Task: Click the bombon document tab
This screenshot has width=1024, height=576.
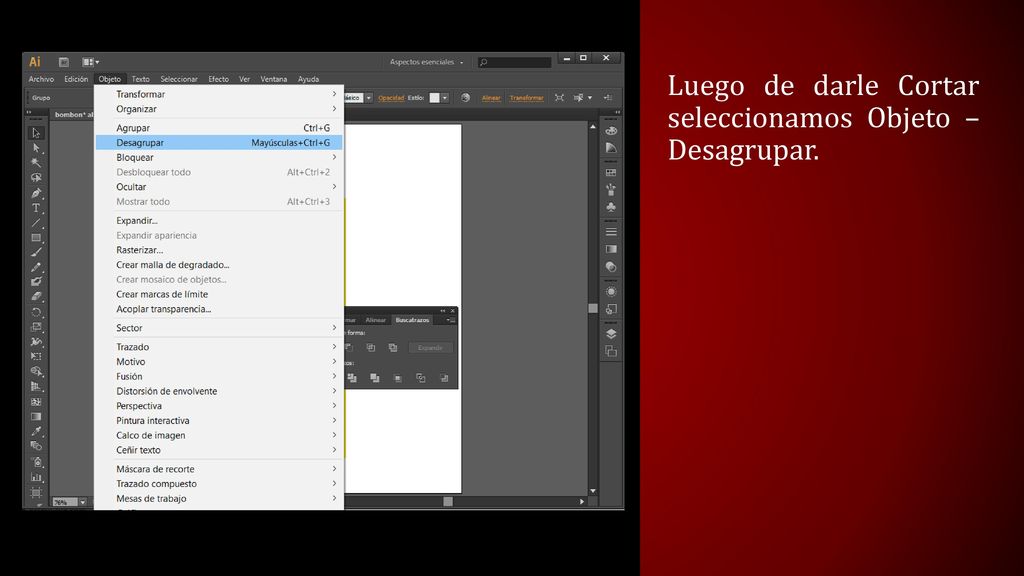Action: pos(73,114)
